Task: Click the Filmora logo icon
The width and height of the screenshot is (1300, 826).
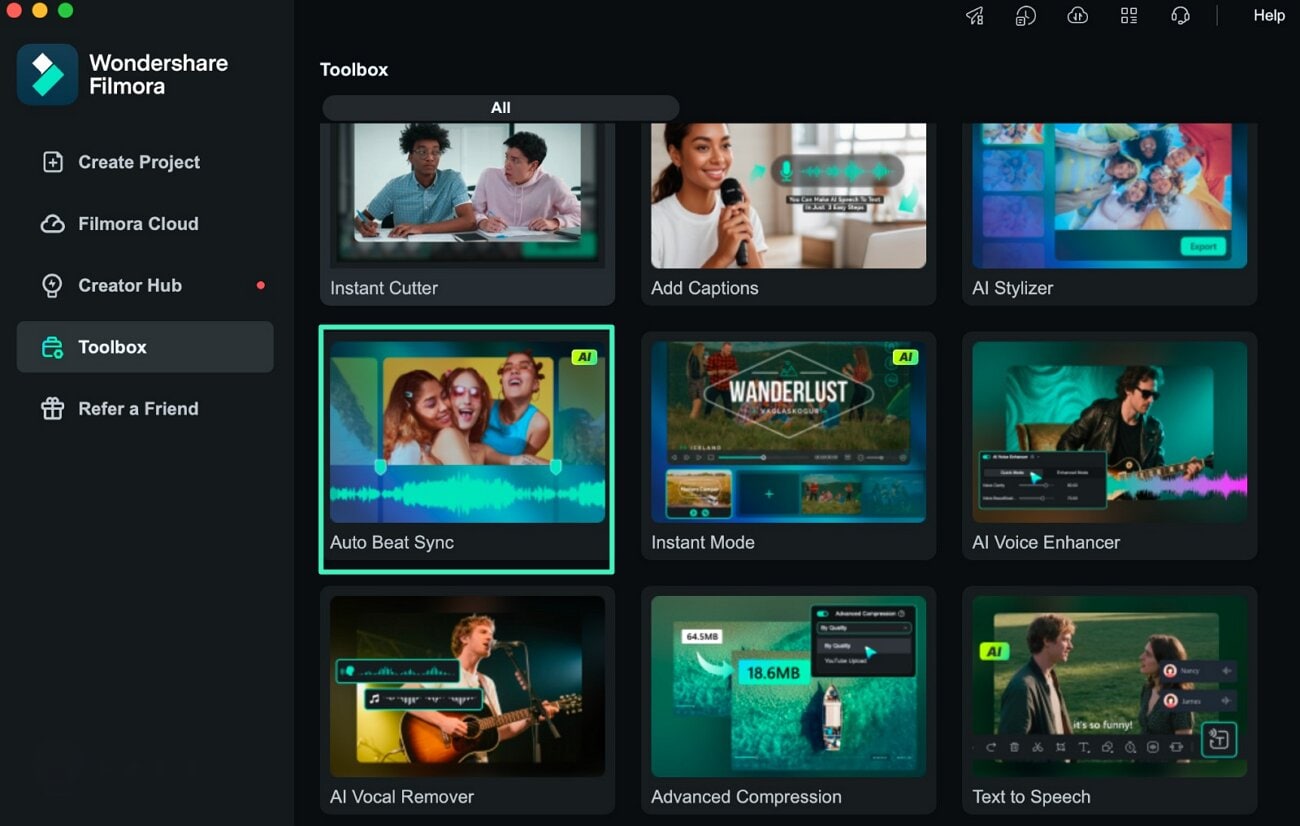Action: pos(47,74)
